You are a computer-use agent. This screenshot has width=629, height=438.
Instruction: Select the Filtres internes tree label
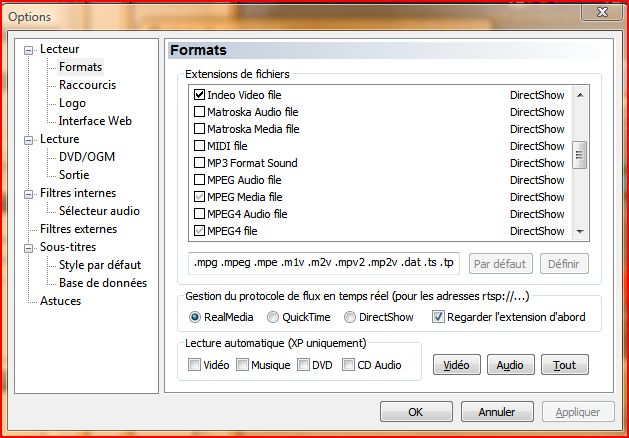click(78, 193)
